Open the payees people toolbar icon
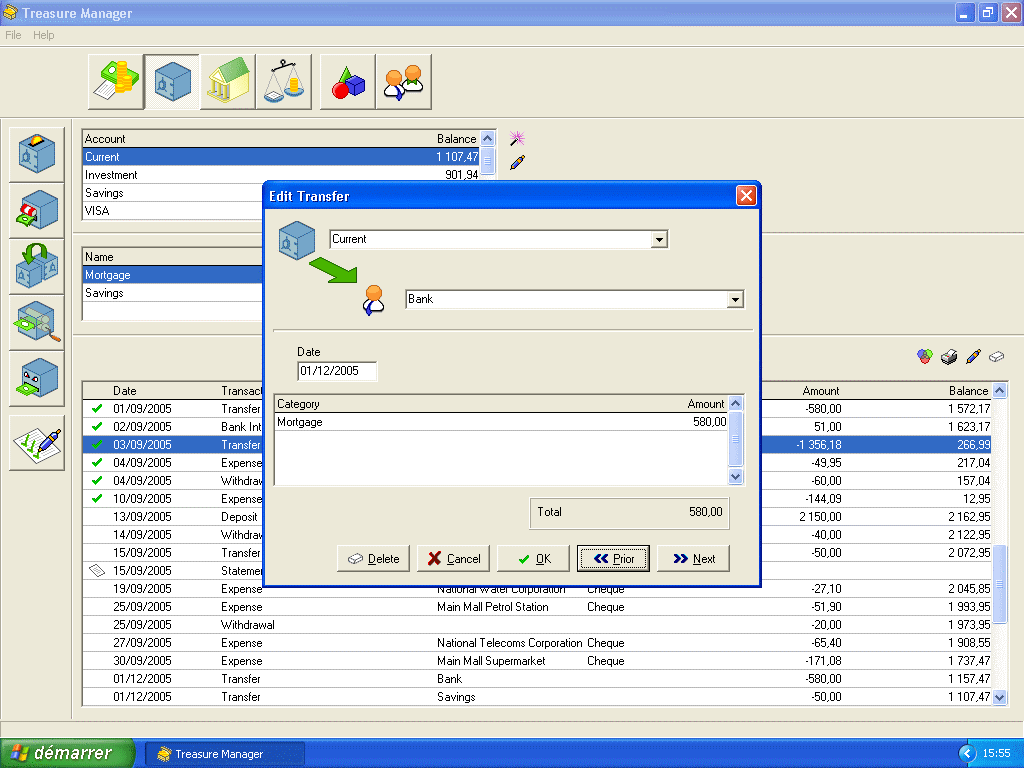This screenshot has height=768, width=1024. tap(404, 82)
